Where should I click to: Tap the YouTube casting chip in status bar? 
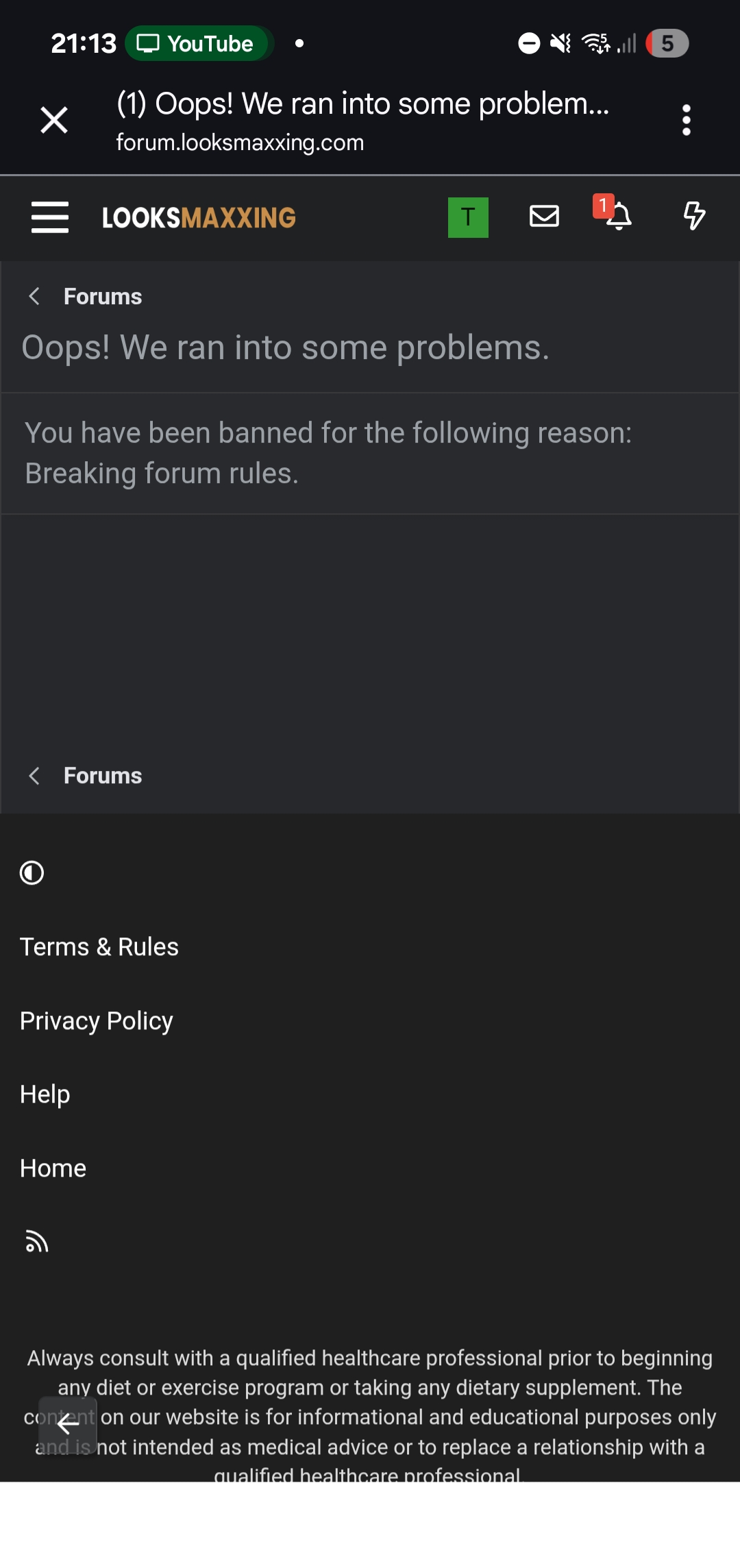[198, 43]
